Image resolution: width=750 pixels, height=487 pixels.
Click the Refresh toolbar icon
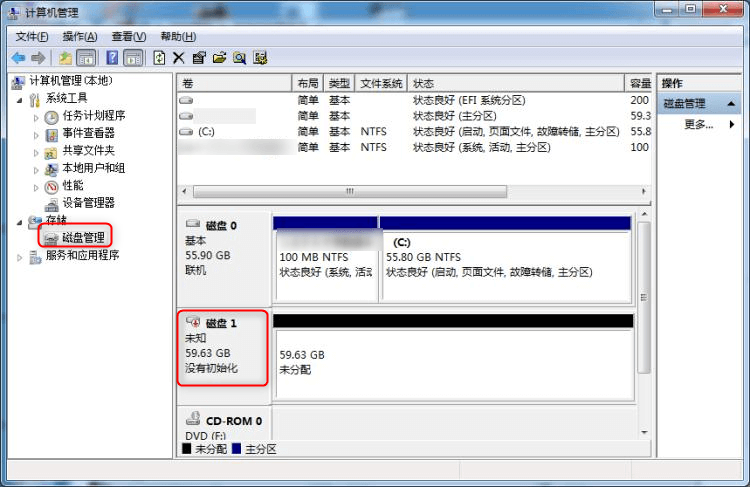tap(159, 58)
